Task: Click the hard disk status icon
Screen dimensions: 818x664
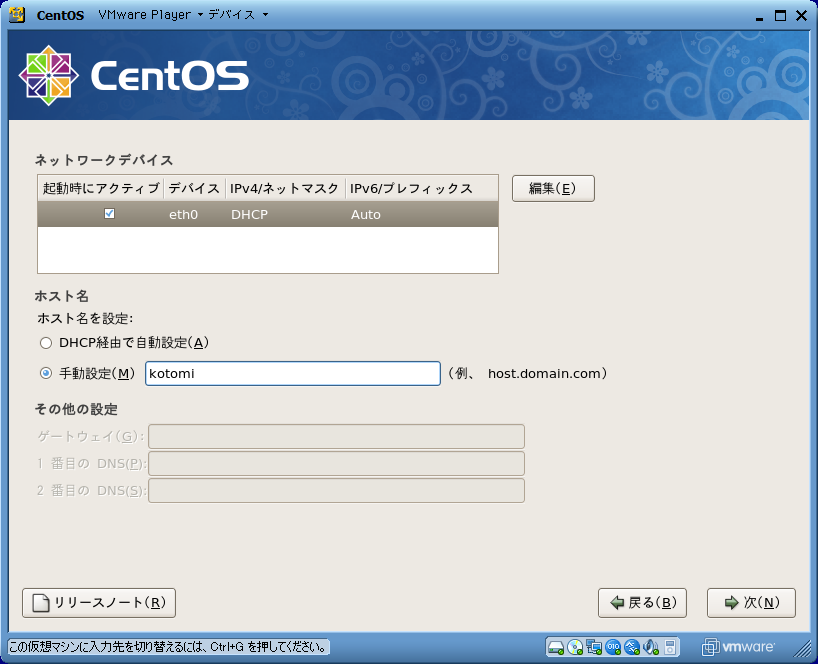Action: click(556, 647)
